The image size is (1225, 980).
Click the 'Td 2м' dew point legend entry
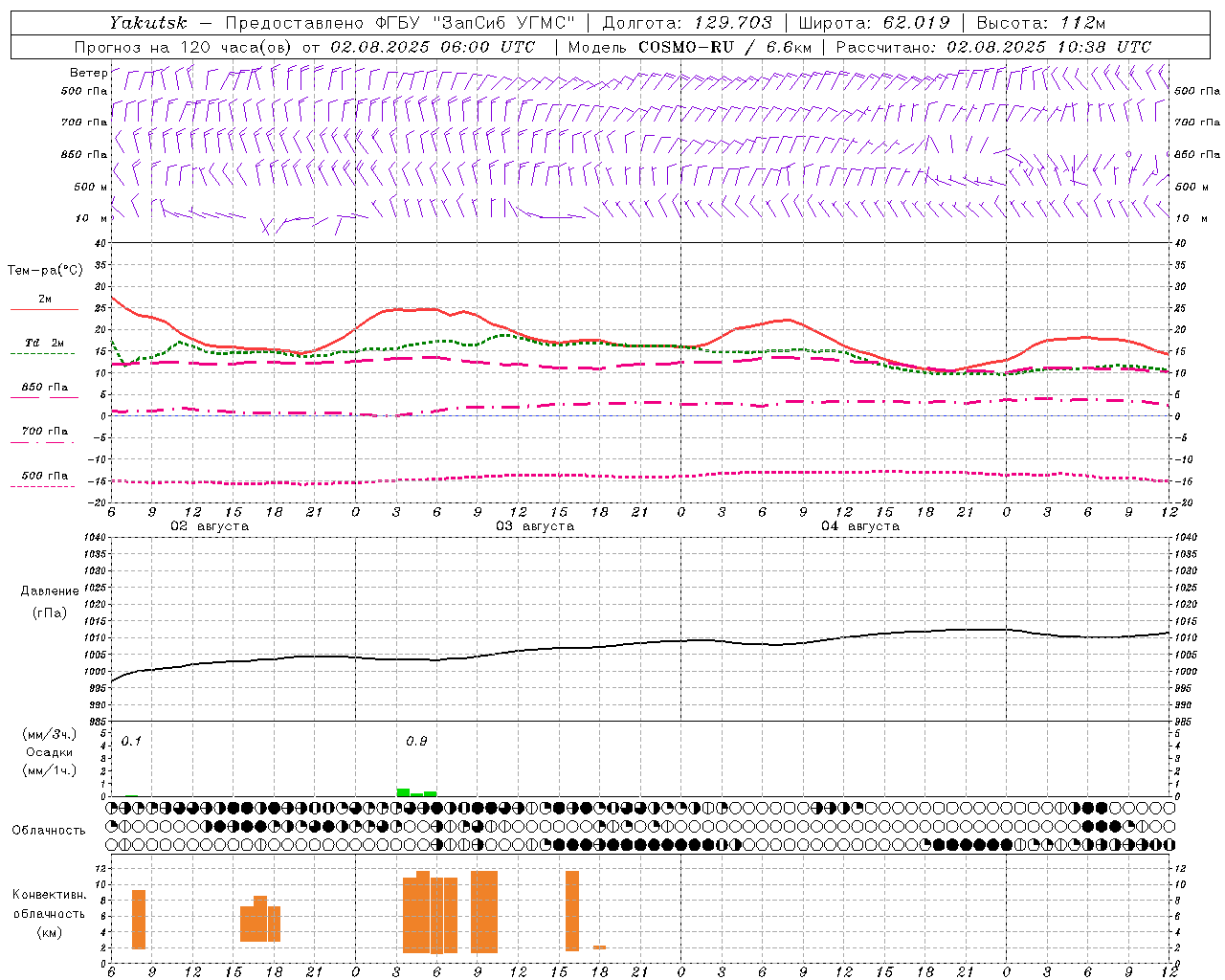45,343
